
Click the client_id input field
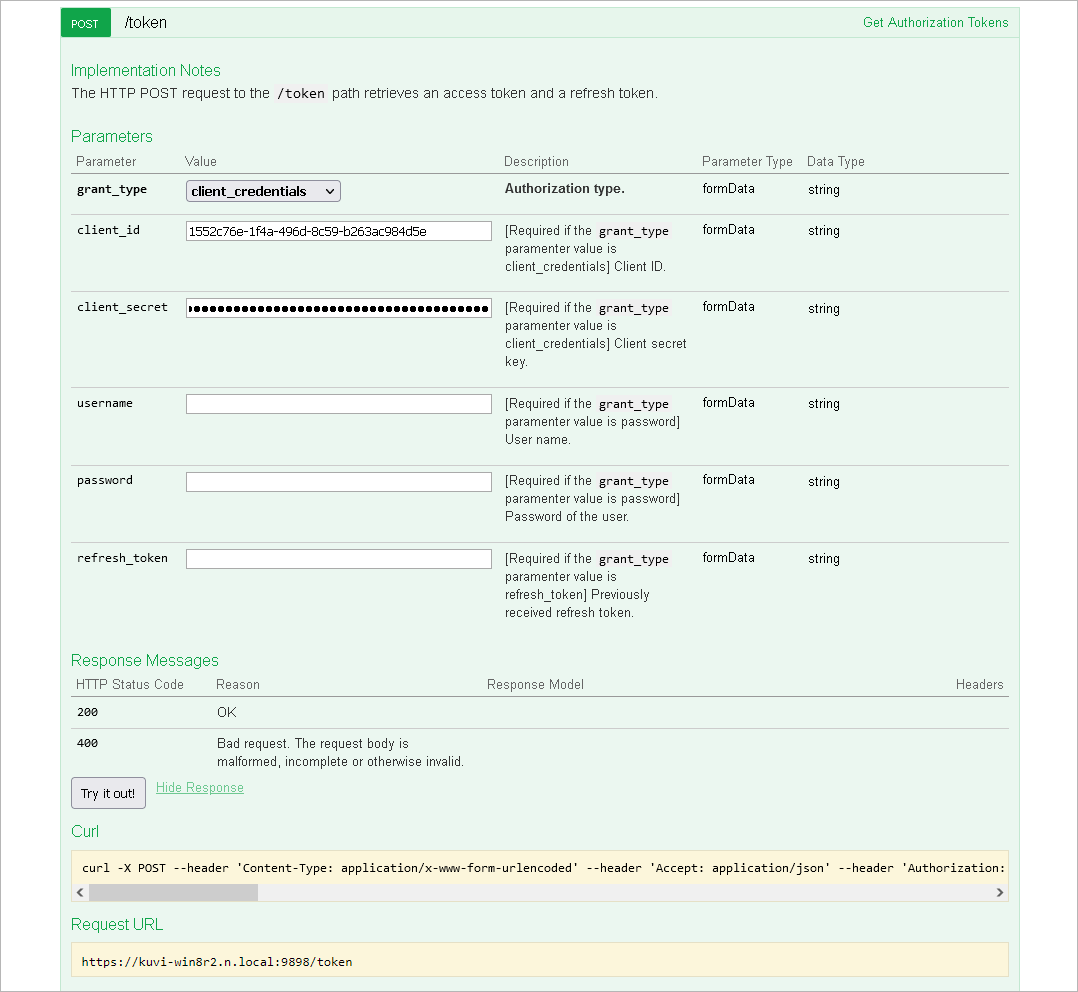(338, 231)
